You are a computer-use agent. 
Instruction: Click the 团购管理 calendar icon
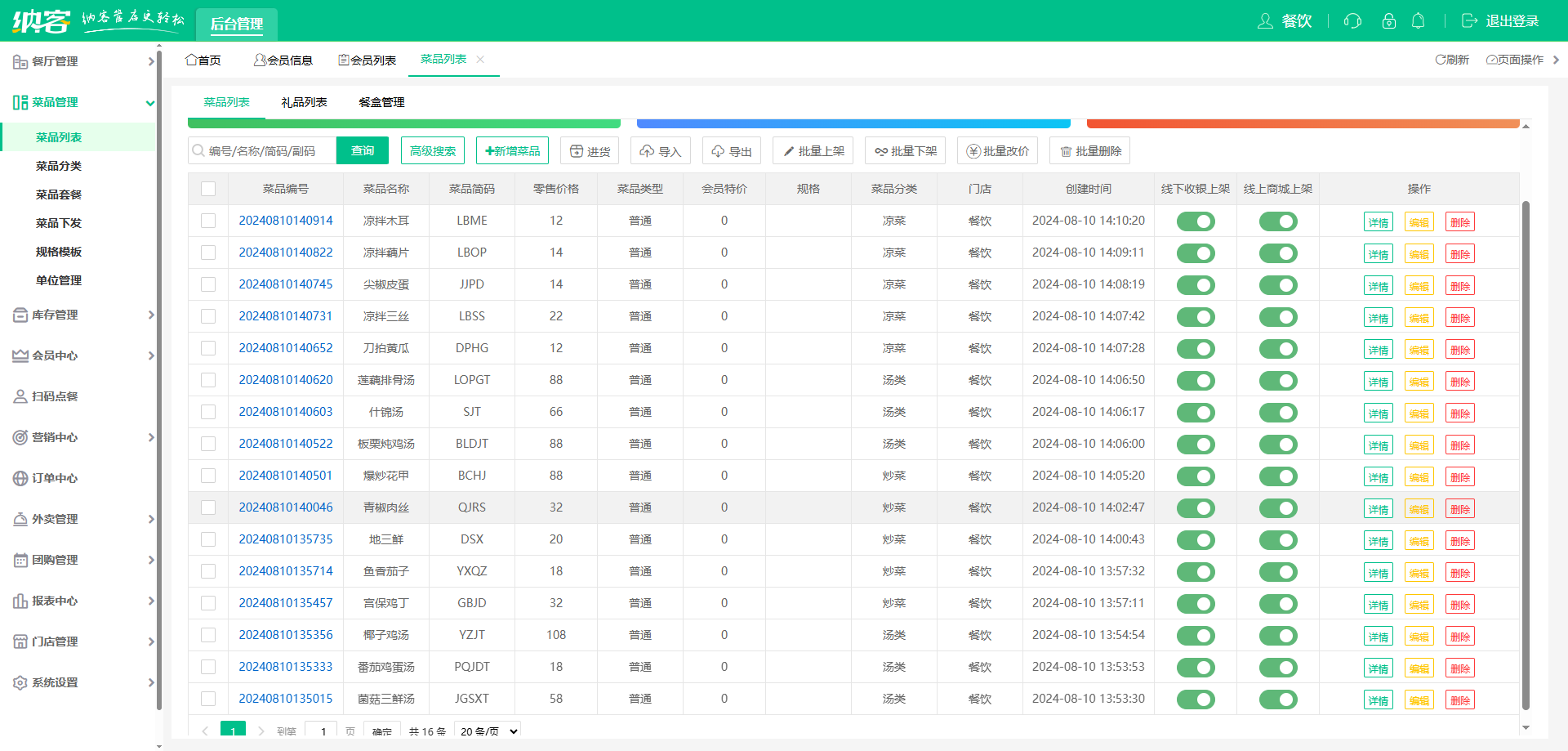click(x=20, y=560)
